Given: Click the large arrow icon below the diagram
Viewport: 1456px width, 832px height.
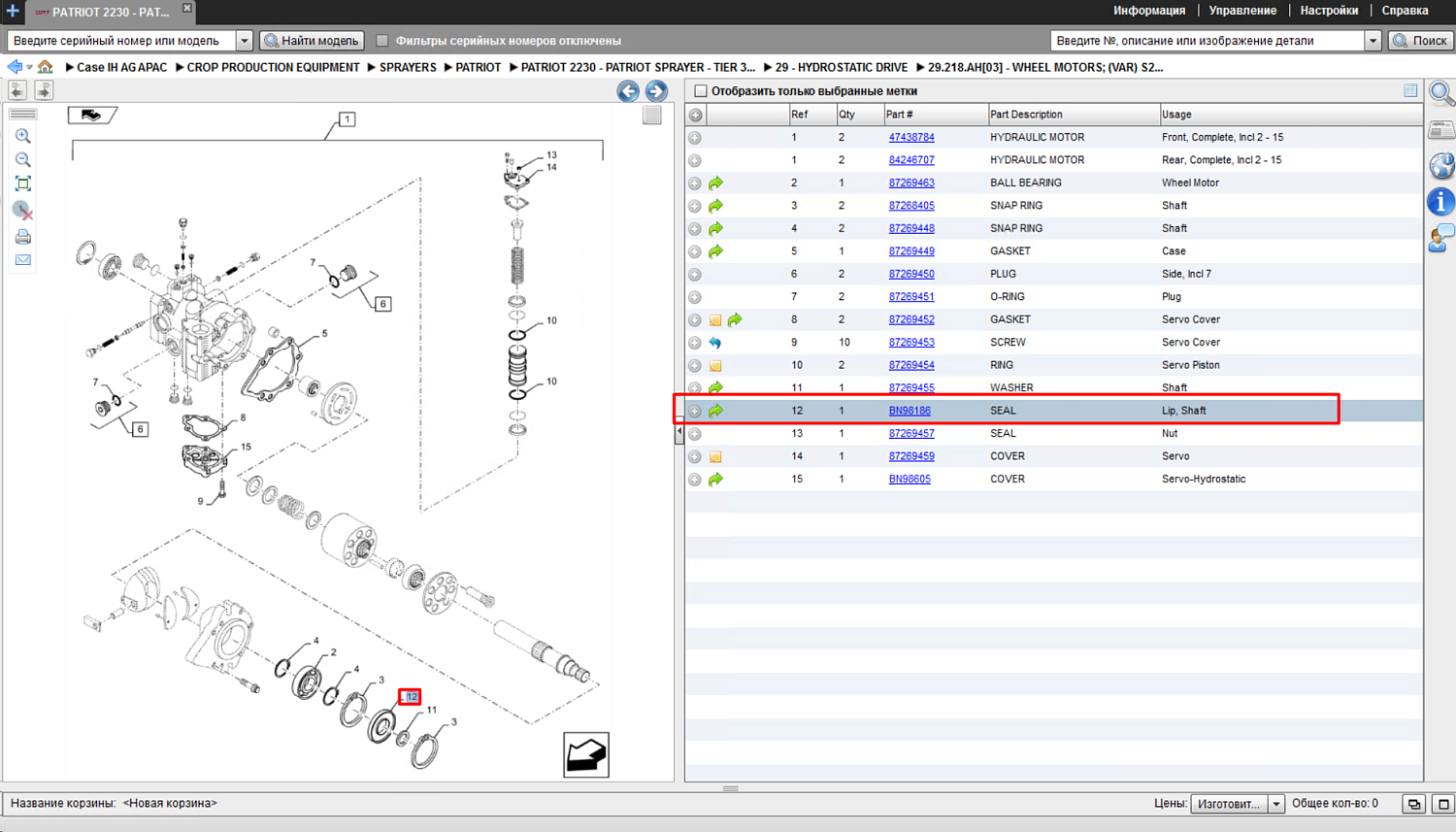Looking at the screenshot, I should pos(586,755).
